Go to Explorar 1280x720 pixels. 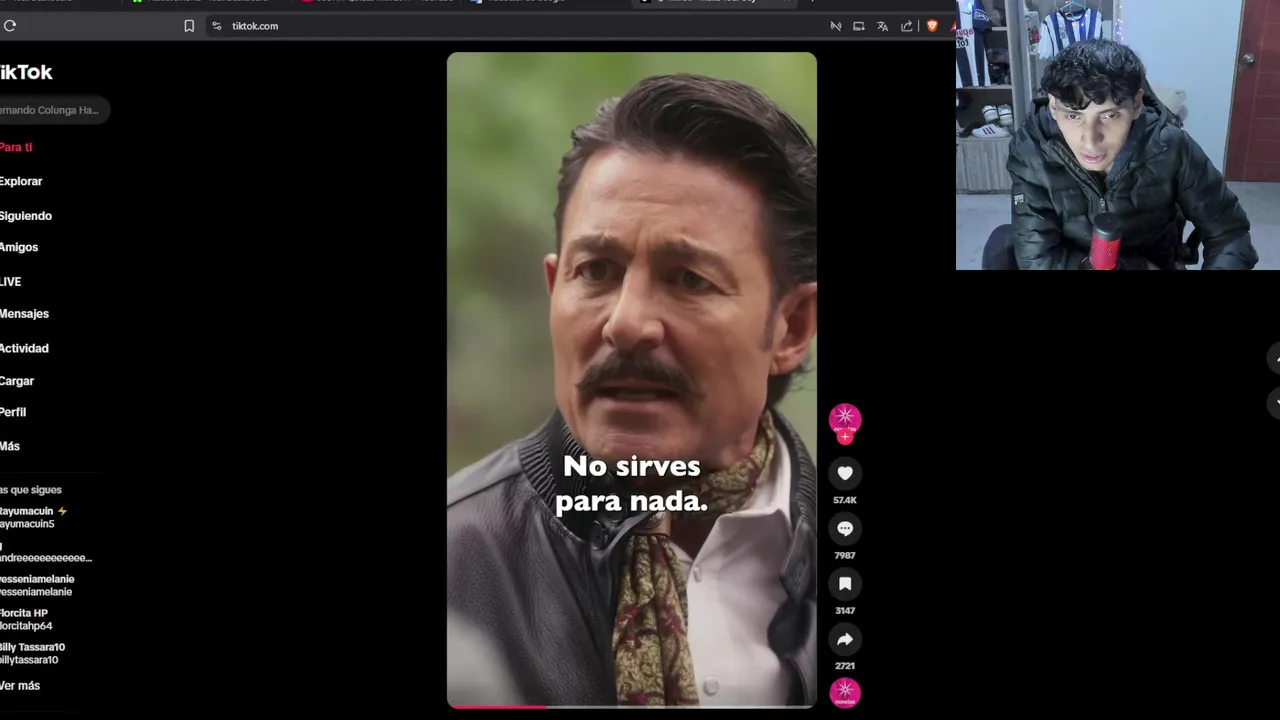click(21, 181)
